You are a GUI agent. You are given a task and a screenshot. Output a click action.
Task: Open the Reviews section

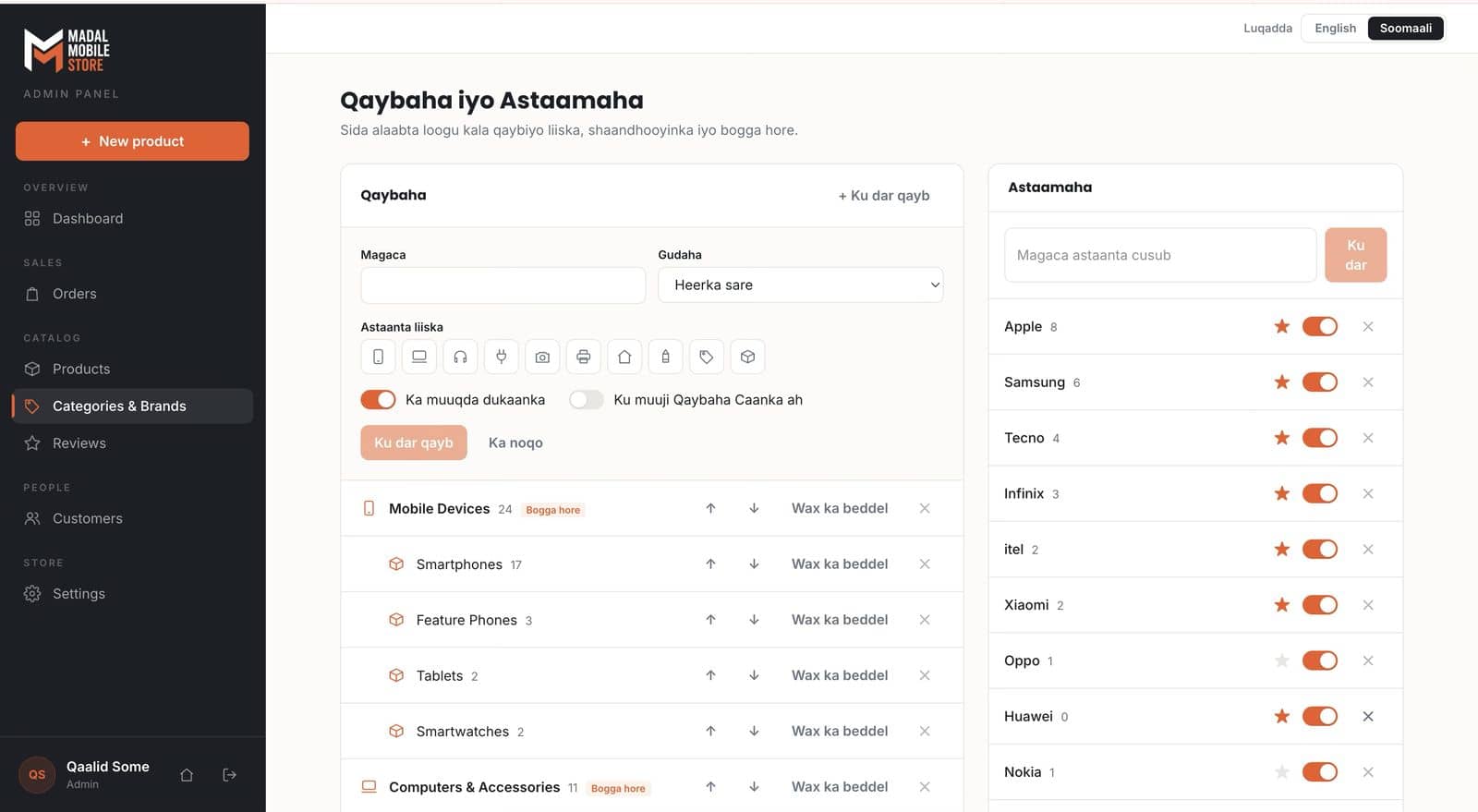click(133, 443)
